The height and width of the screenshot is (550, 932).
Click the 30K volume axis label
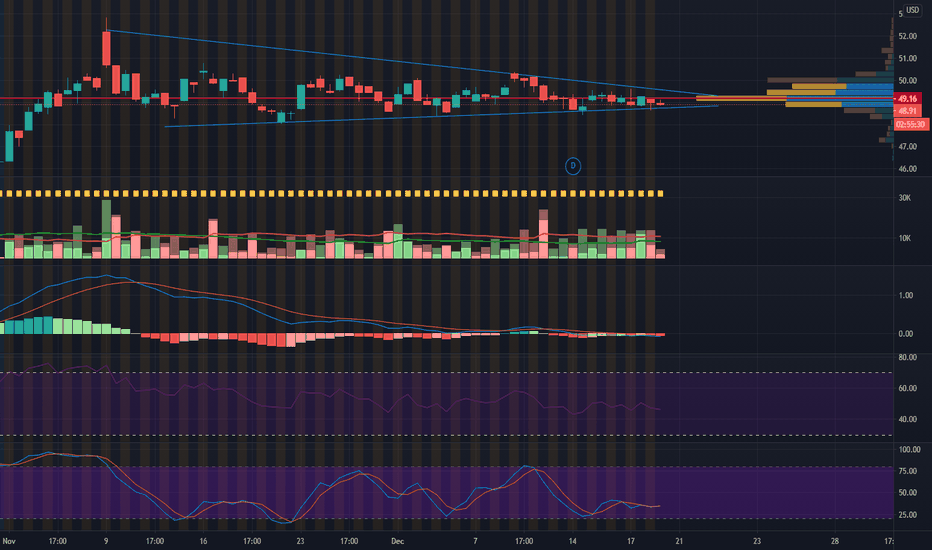pyautogui.click(x=905, y=198)
